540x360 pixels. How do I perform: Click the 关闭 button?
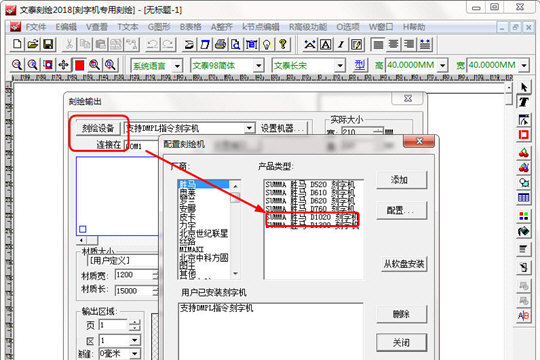(402, 342)
